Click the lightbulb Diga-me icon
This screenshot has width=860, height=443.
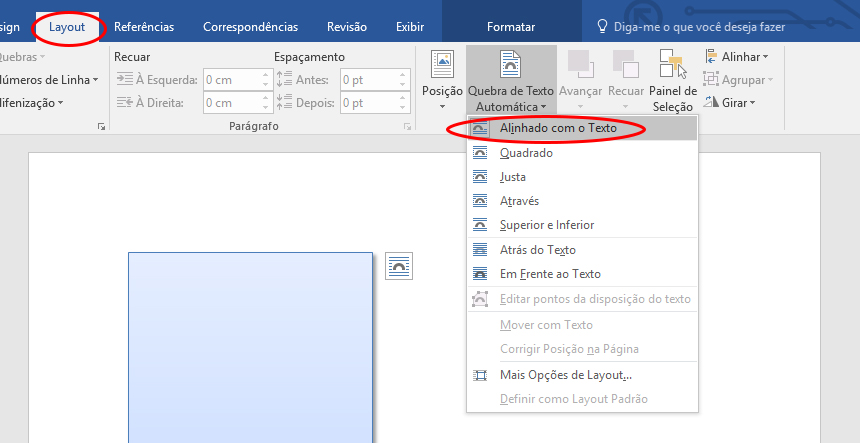click(x=602, y=27)
